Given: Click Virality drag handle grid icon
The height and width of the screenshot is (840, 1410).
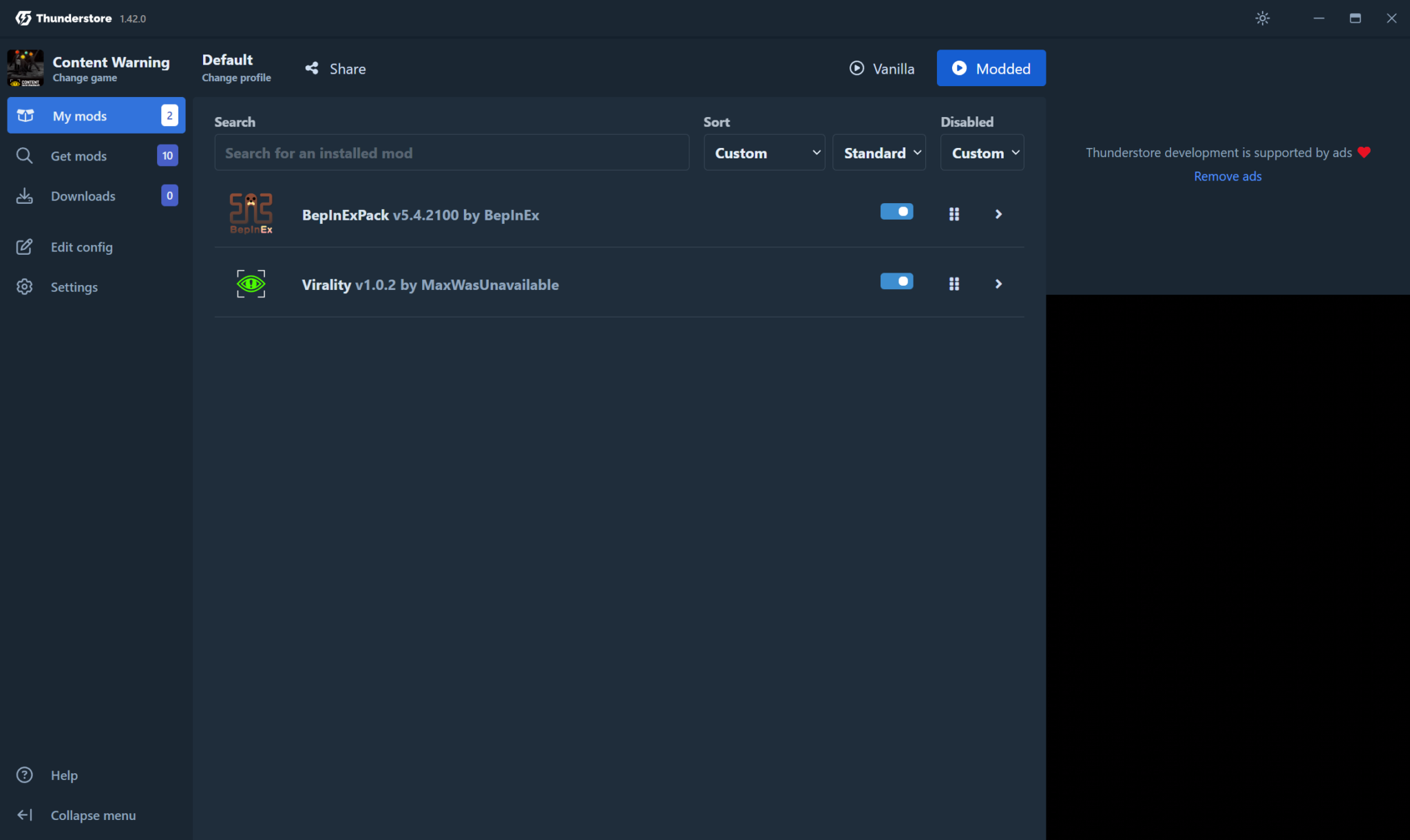Looking at the screenshot, I should (954, 284).
